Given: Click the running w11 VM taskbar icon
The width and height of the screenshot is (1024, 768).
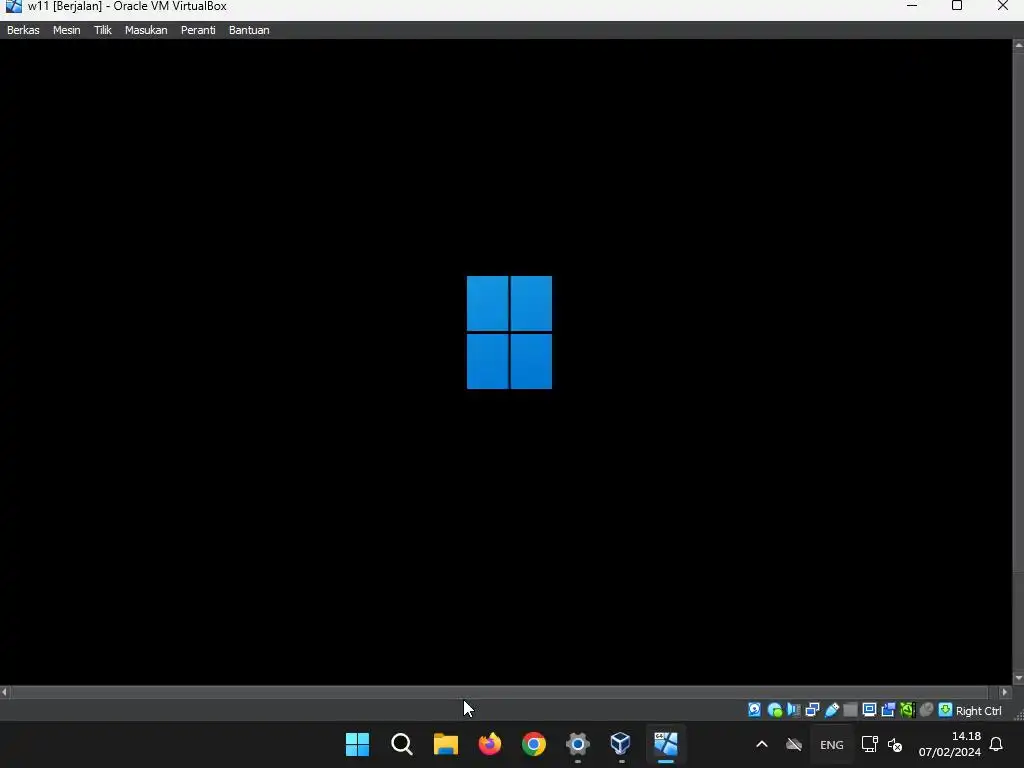Looking at the screenshot, I should point(665,744).
